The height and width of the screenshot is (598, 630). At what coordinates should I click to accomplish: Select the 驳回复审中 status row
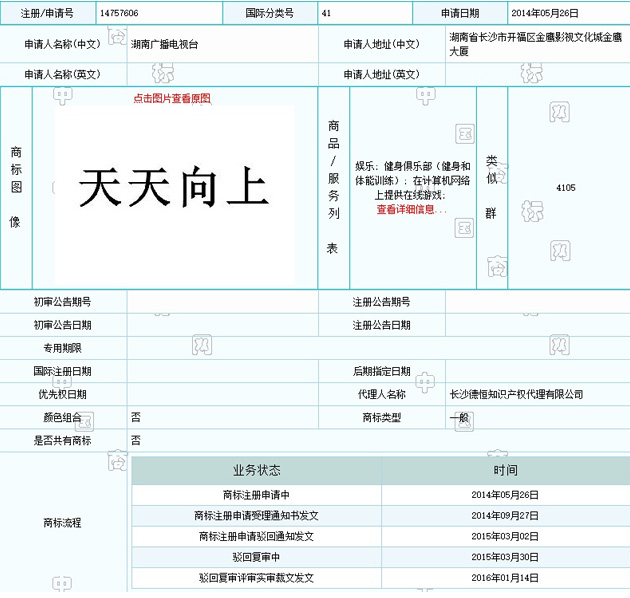click(x=256, y=557)
